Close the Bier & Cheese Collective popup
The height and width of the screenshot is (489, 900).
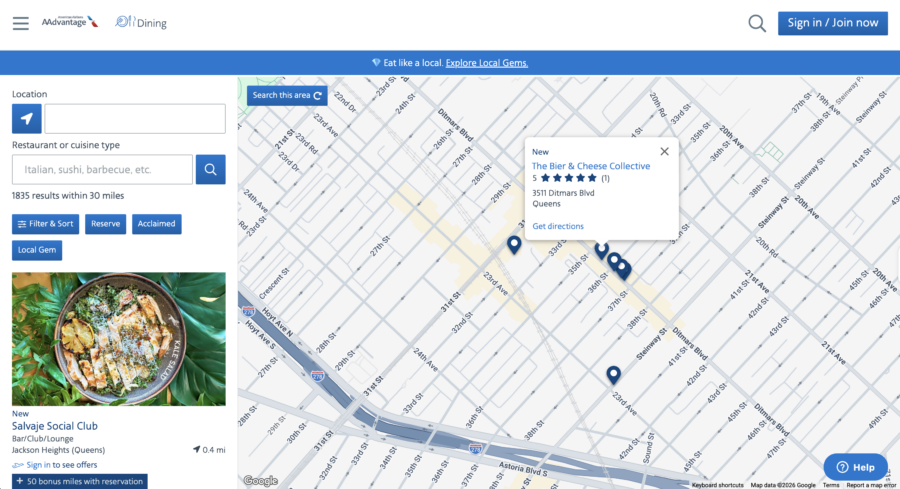click(664, 152)
